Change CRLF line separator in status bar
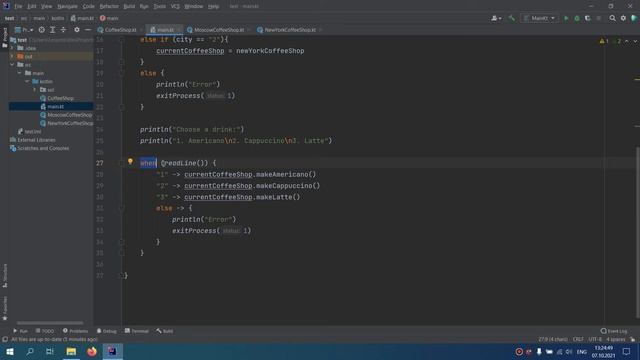The height and width of the screenshot is (360, 640). tap(578, 340)
